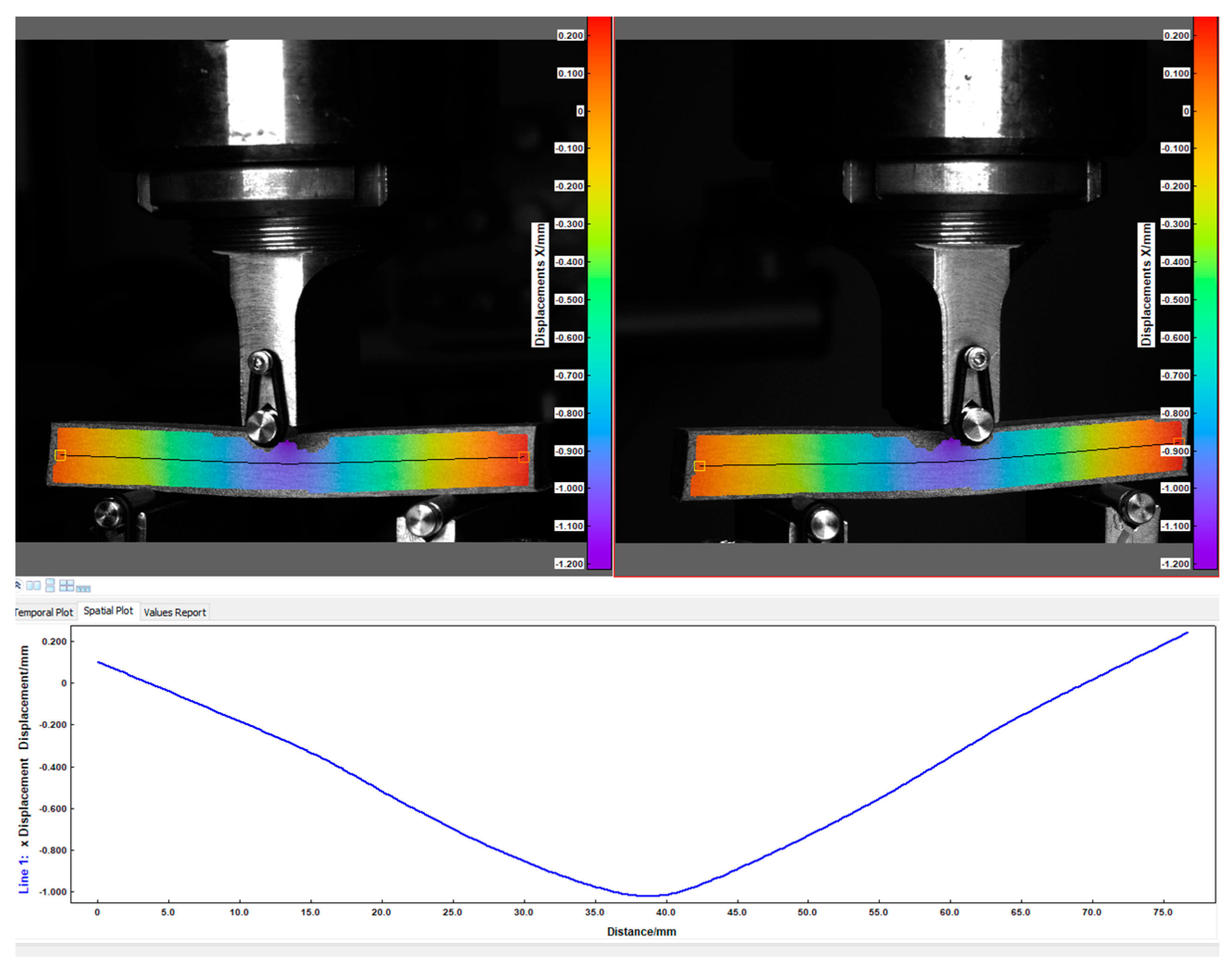Open the Spatial Plot tab
1232x972 pixels.
pyautogui.click(x=108, y=610)
